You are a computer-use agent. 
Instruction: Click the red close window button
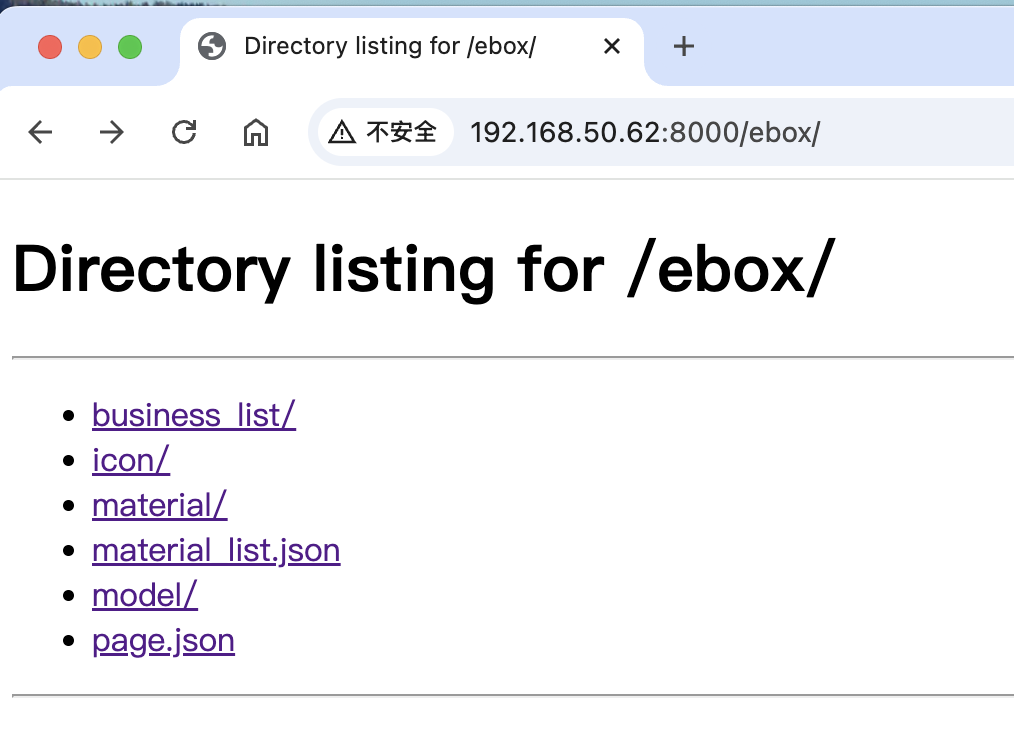pyautogui.click(x=50, y=47)
